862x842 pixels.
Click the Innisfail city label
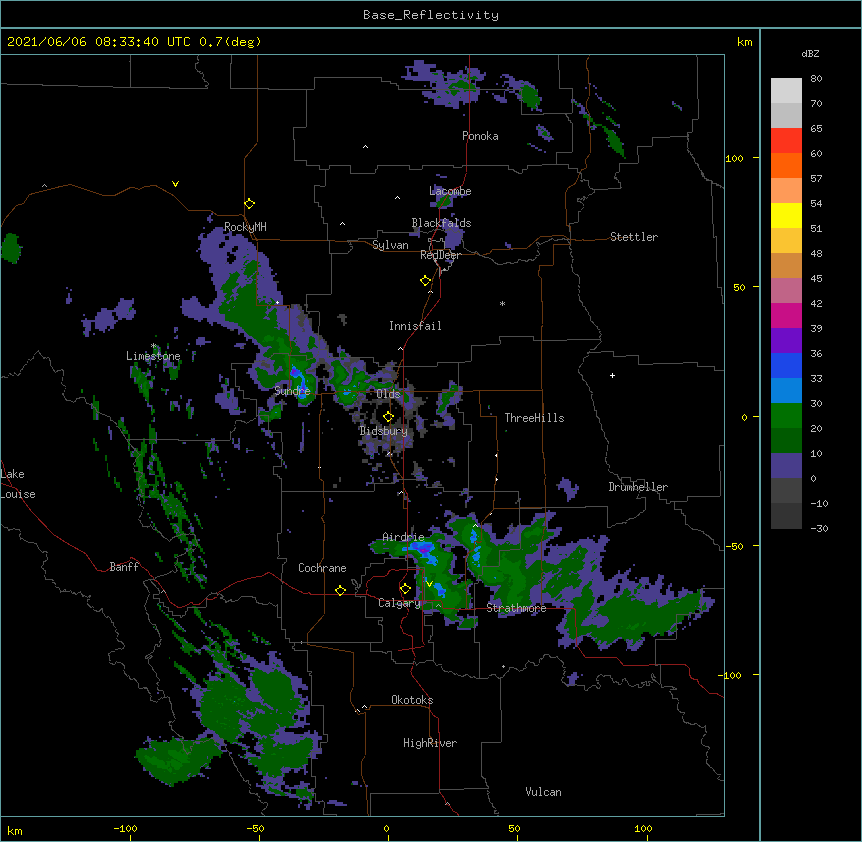415,326
